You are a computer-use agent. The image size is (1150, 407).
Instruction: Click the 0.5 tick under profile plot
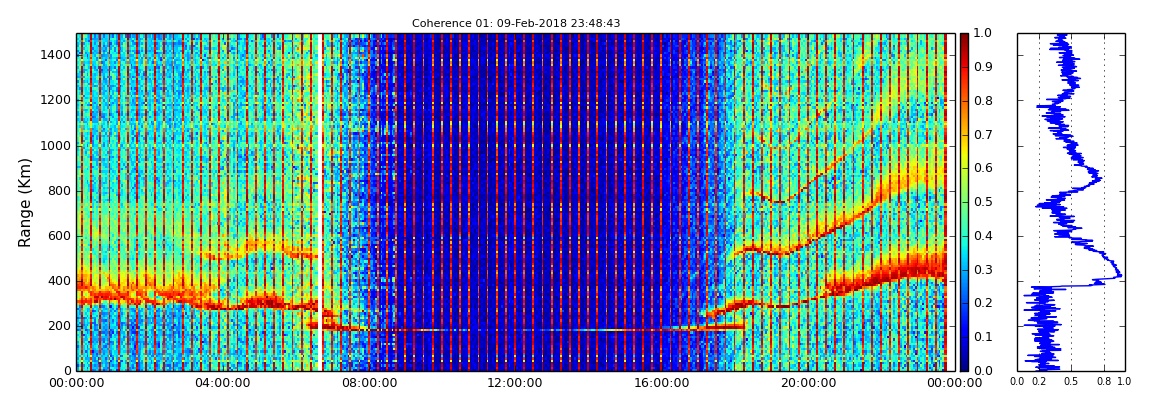[1072, 381]
